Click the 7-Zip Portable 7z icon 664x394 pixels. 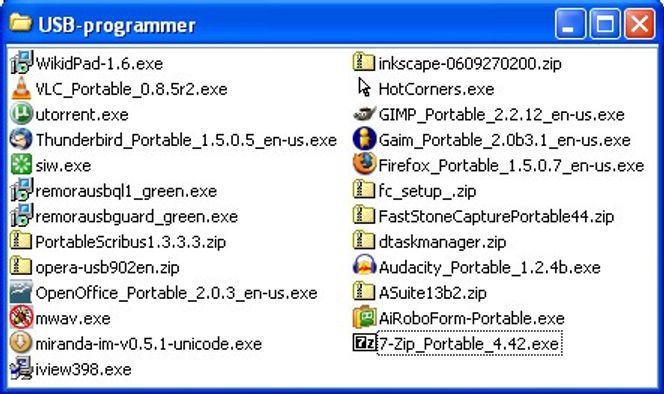point(364,343)
